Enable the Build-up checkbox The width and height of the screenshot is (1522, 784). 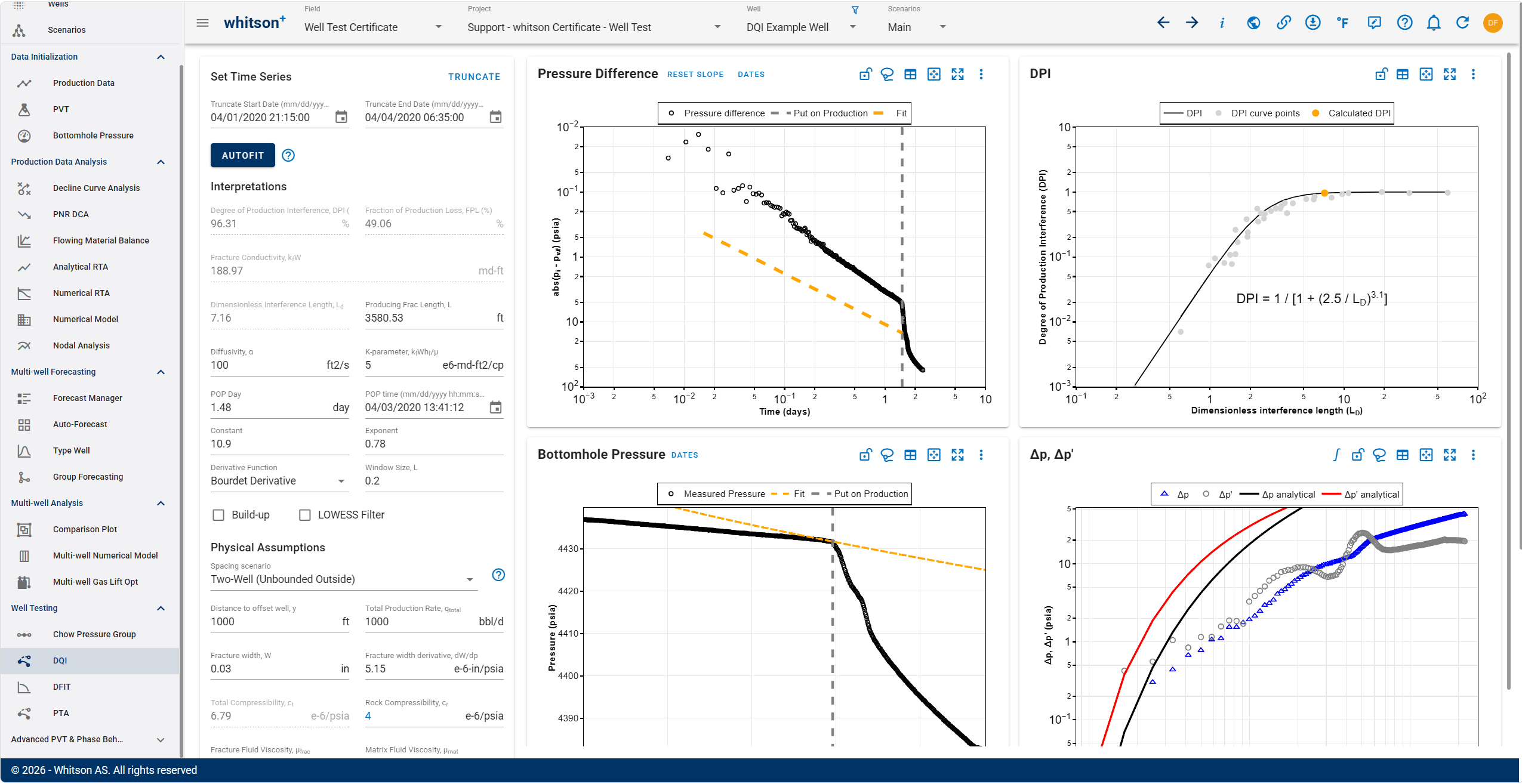(218, 515)
